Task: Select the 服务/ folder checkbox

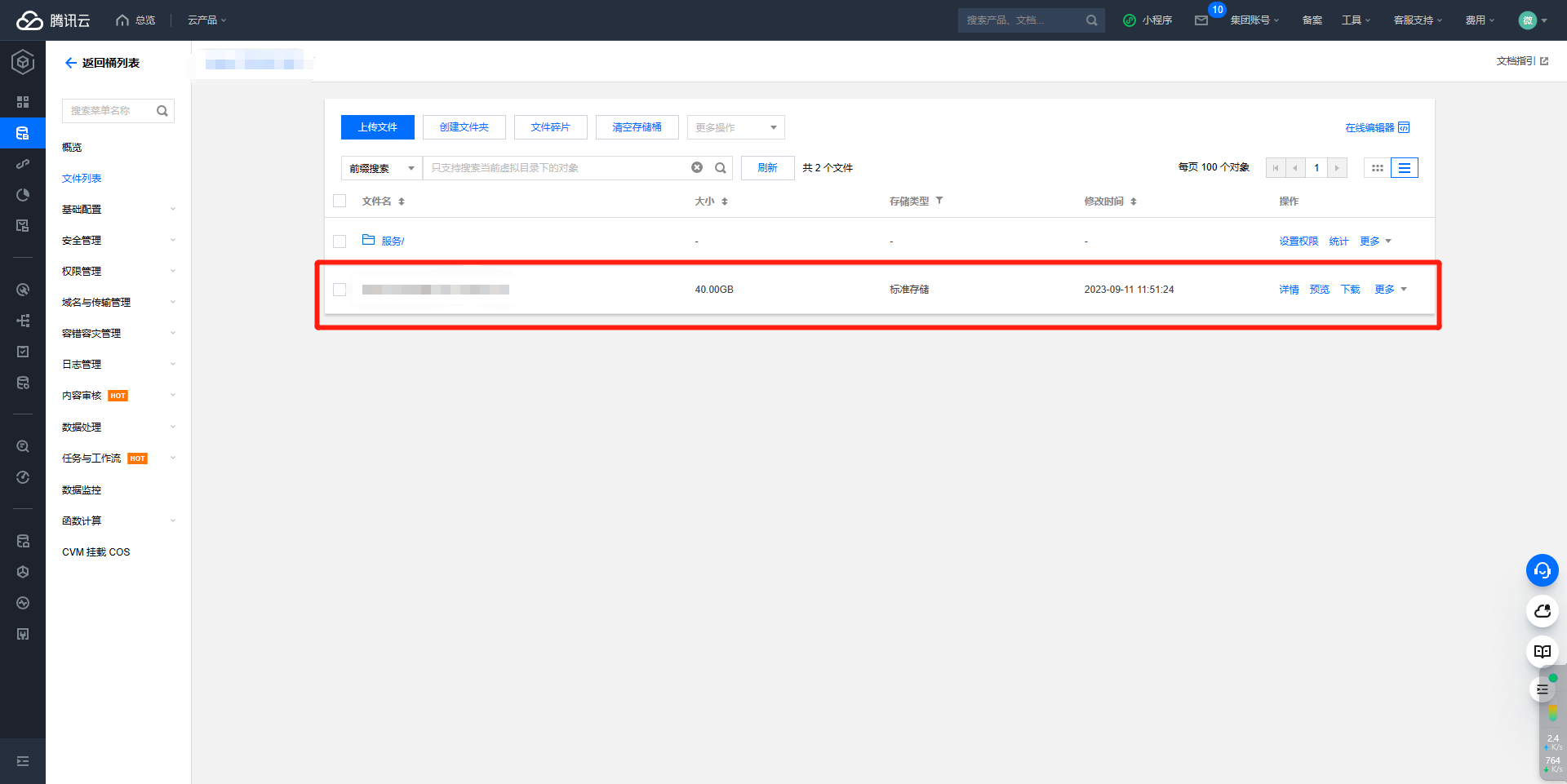Action: point(340,241)
